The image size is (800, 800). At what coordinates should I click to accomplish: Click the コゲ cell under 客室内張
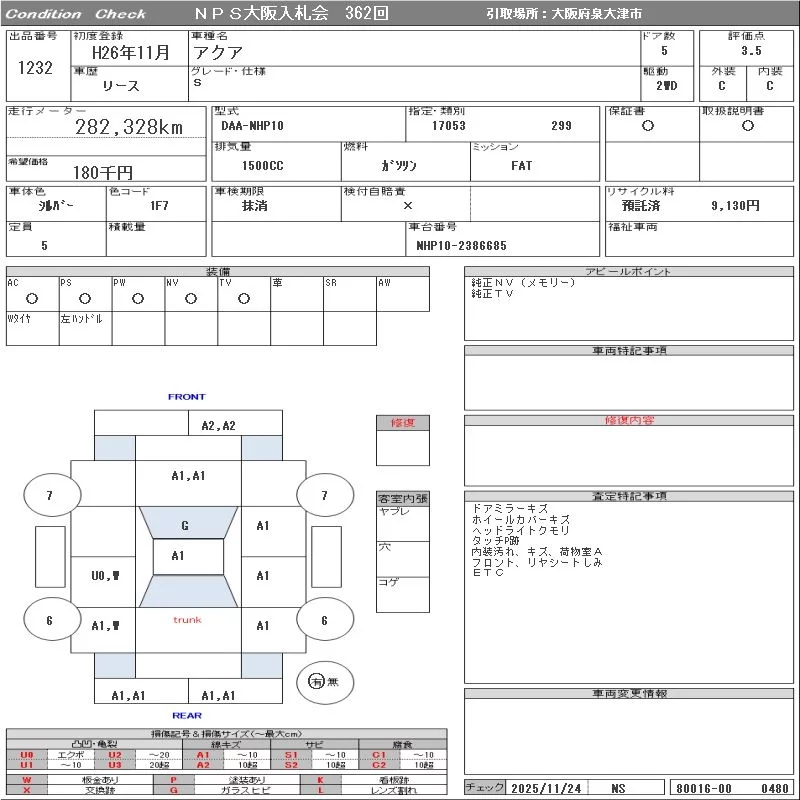pyautogui.click(x=403, y=594)
